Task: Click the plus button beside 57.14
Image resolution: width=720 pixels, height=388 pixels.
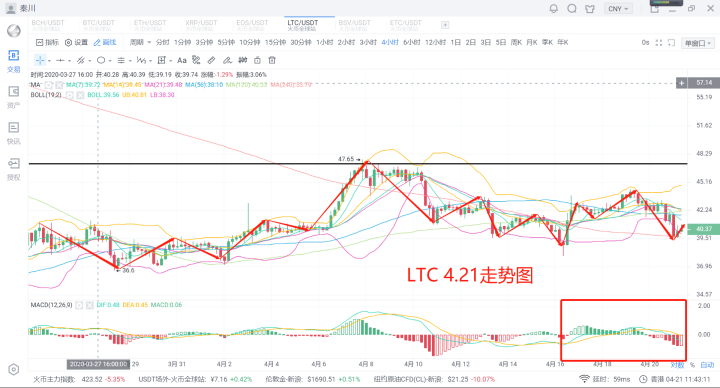Action: [681, 83]
